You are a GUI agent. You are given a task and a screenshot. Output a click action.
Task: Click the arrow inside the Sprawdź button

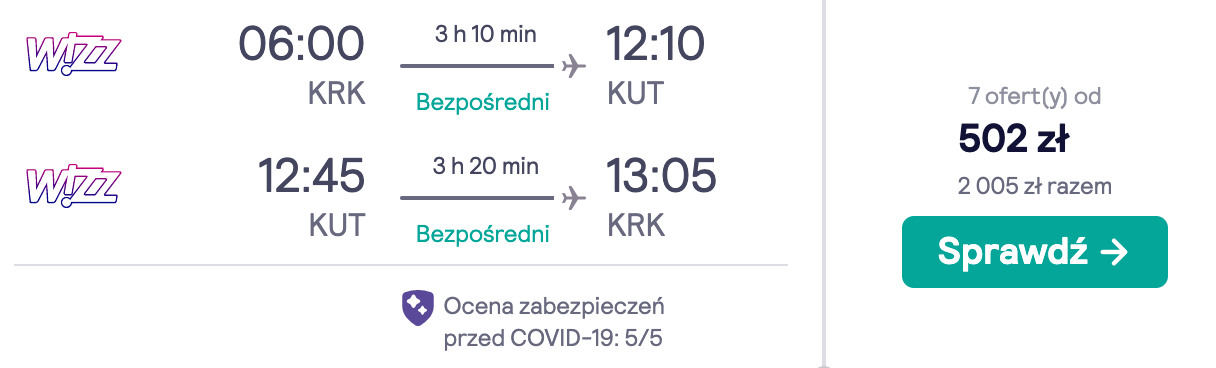[1114, 252]
